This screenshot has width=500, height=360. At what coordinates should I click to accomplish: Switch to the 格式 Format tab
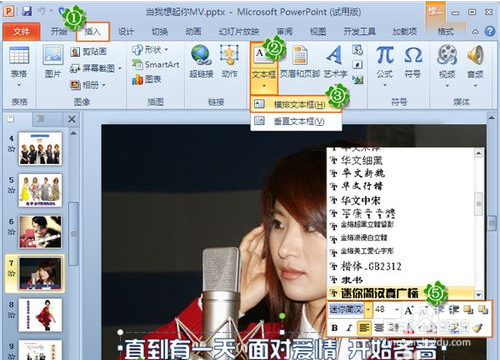point(445,32)
